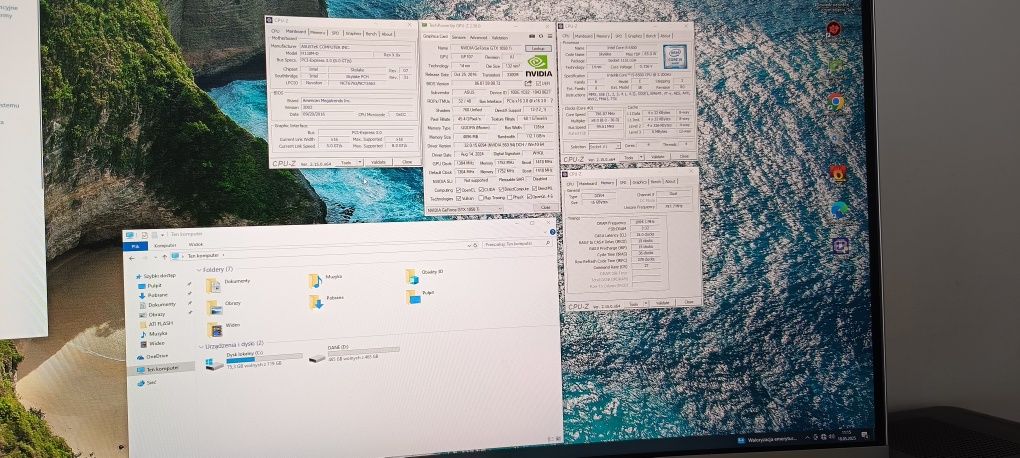The height and width of the screenshot is (458, 1020).
Task: Click the search magnifier icon in Explorer
Action: point(548,243)
